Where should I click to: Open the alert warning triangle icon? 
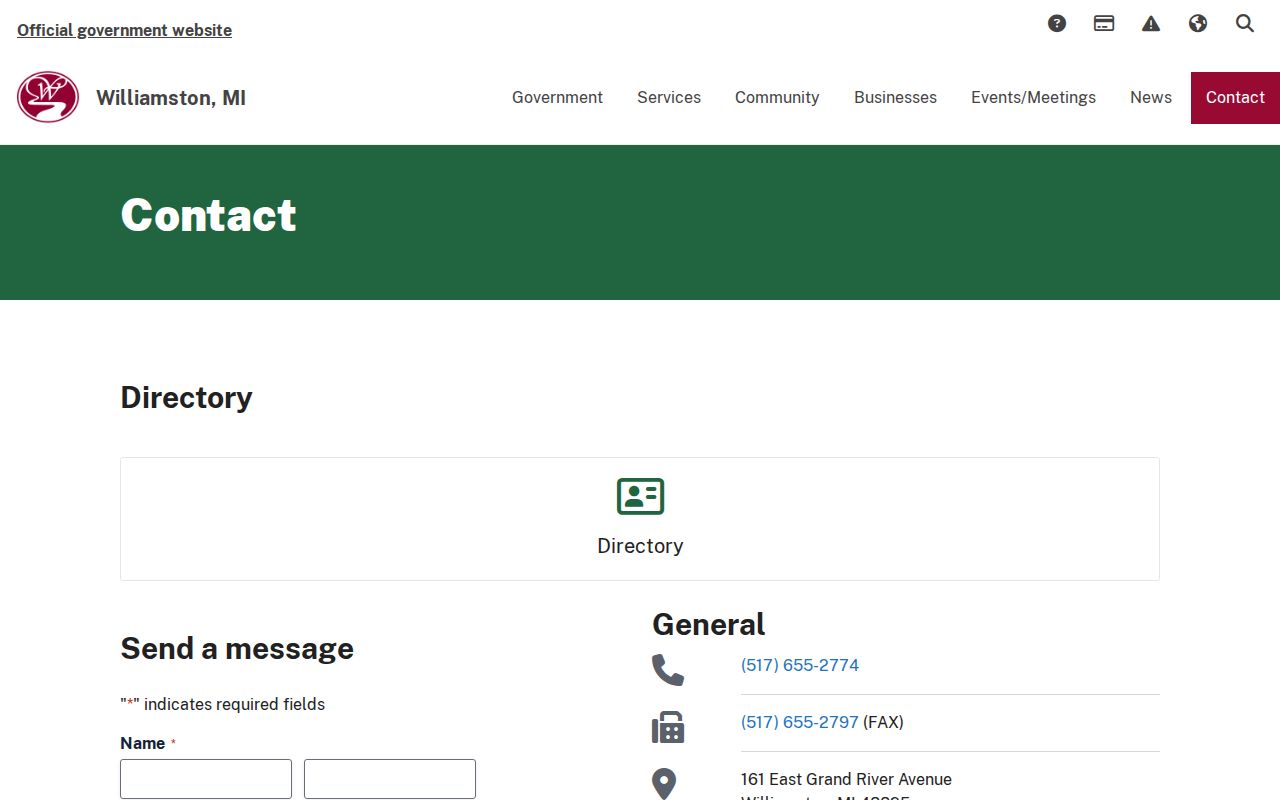pos(1151,23)
